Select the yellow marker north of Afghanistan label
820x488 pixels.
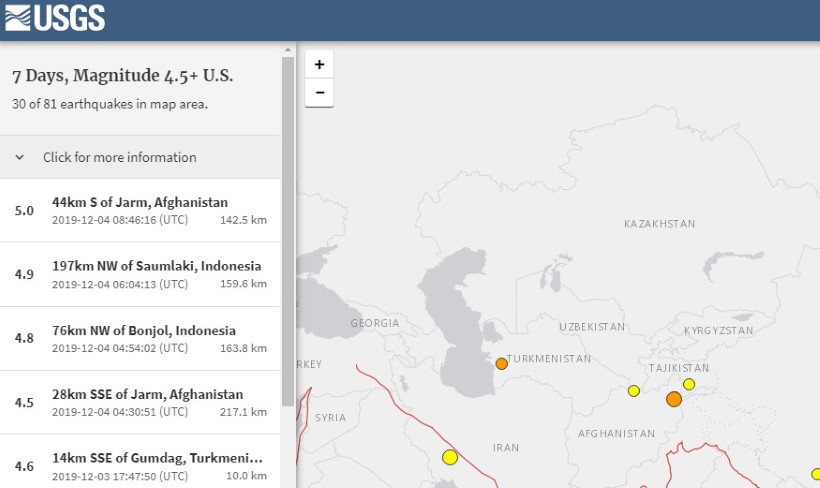(633, 391)
